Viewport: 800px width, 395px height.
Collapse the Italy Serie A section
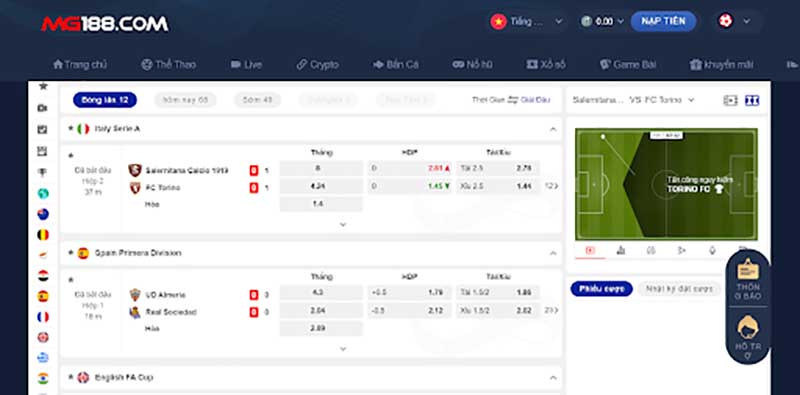[553, 129]
